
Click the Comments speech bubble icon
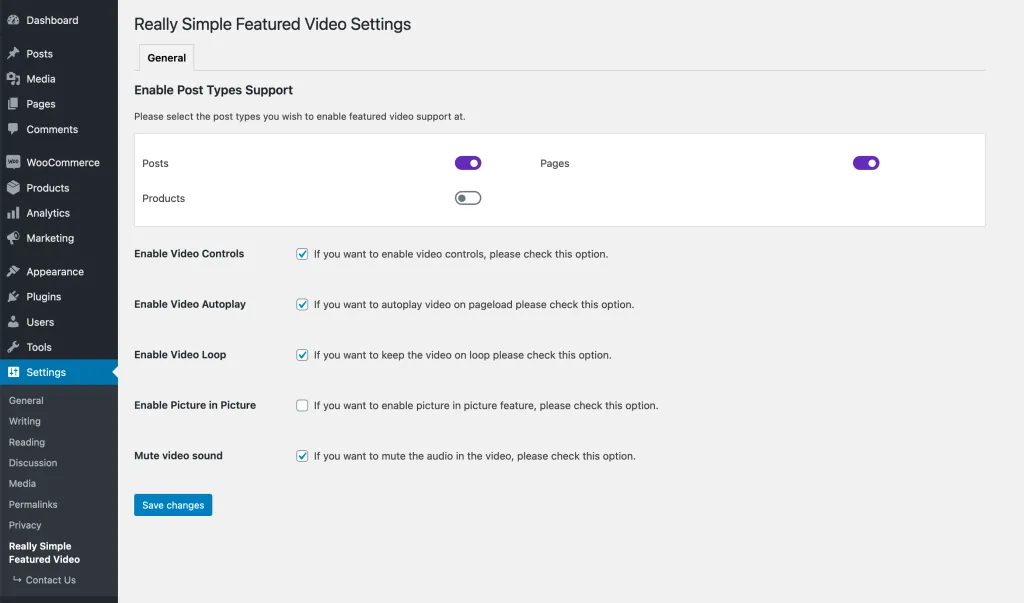(x=13, y=129)
